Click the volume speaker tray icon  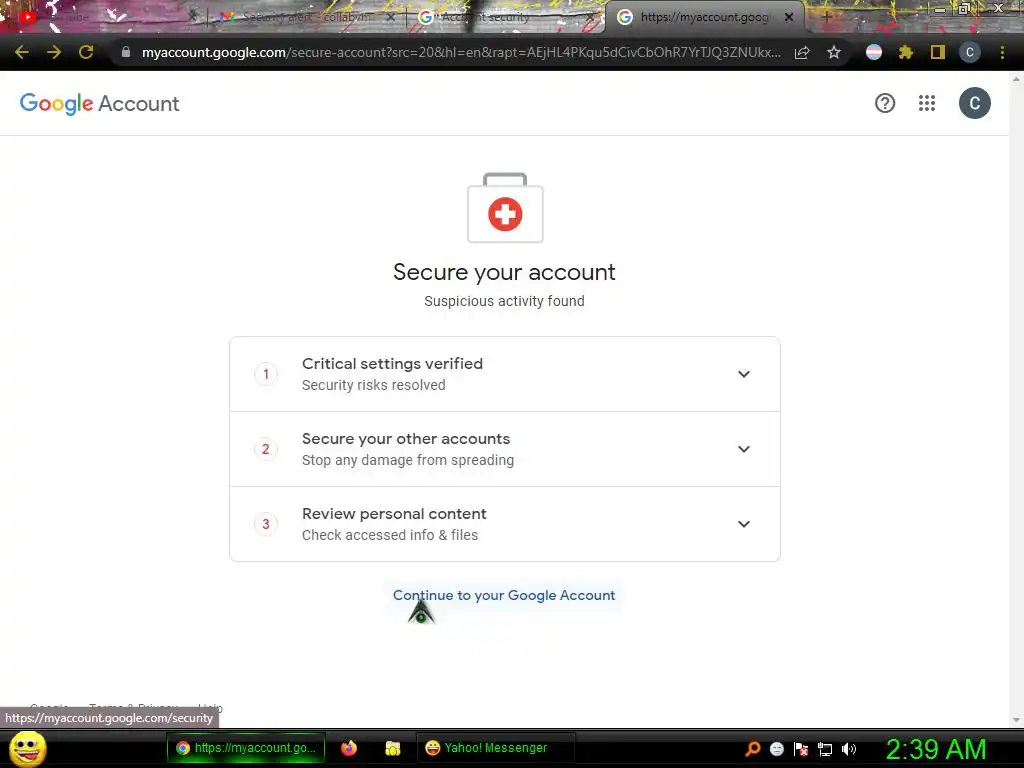849,749
